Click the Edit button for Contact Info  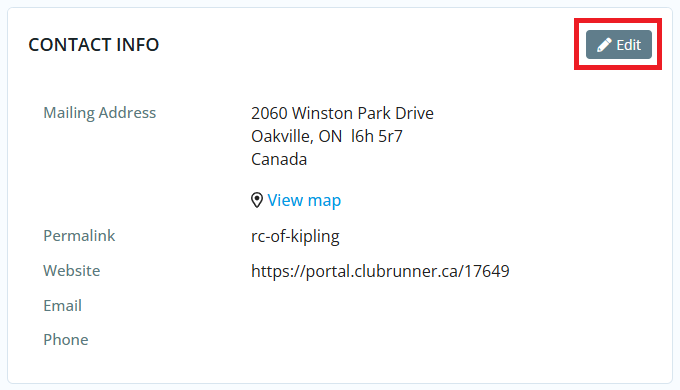[x=618, y=44]
